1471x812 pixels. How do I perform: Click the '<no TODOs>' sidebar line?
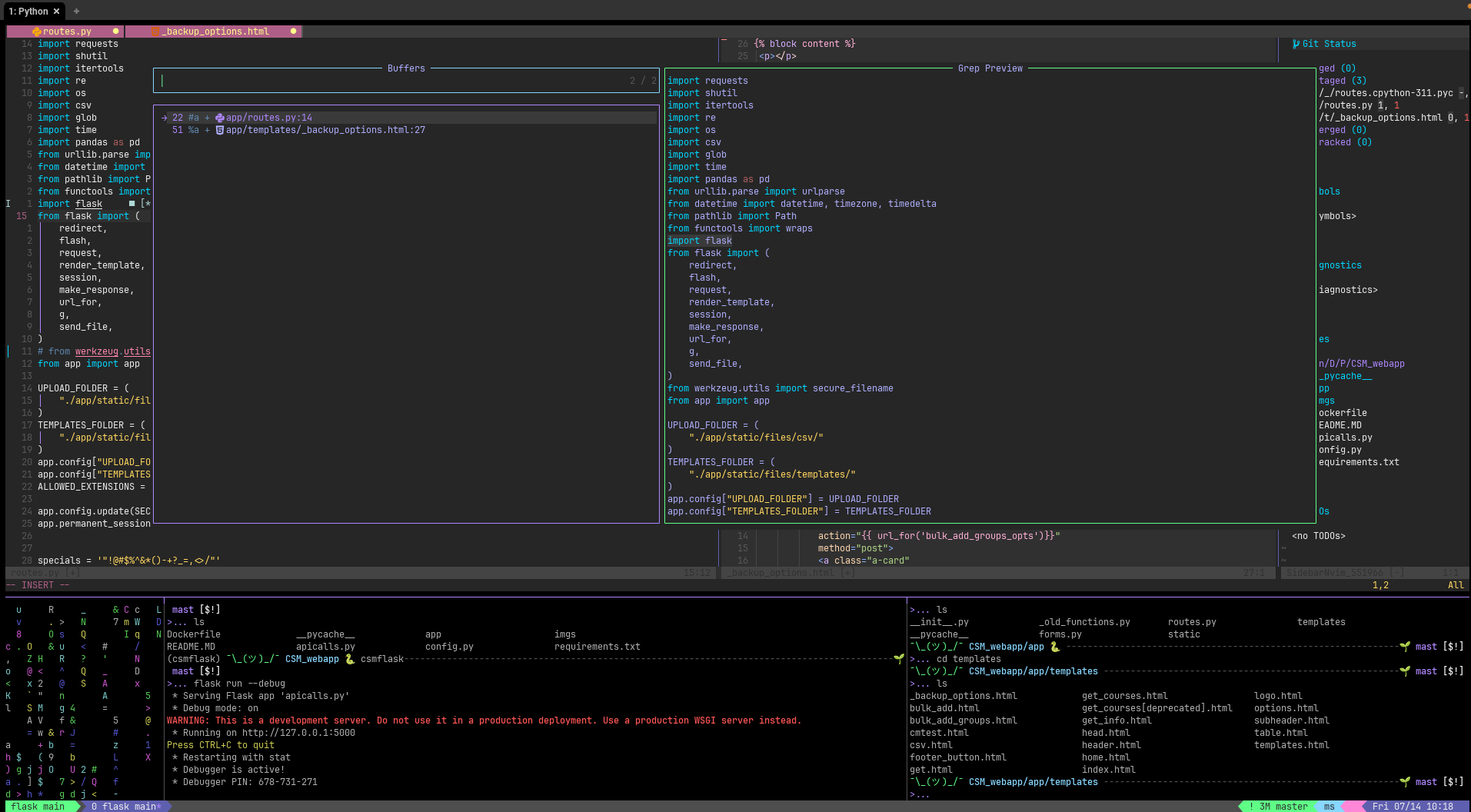(1319, 536)
